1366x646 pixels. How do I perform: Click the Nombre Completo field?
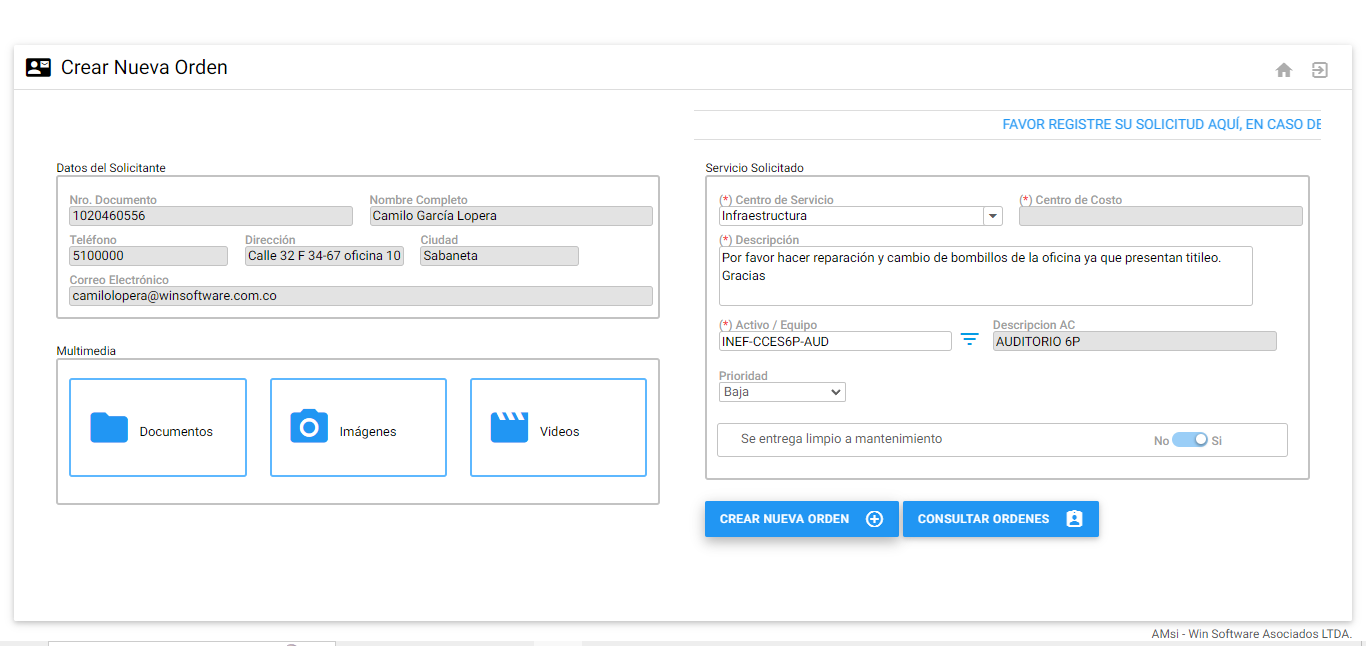(511, 216)
